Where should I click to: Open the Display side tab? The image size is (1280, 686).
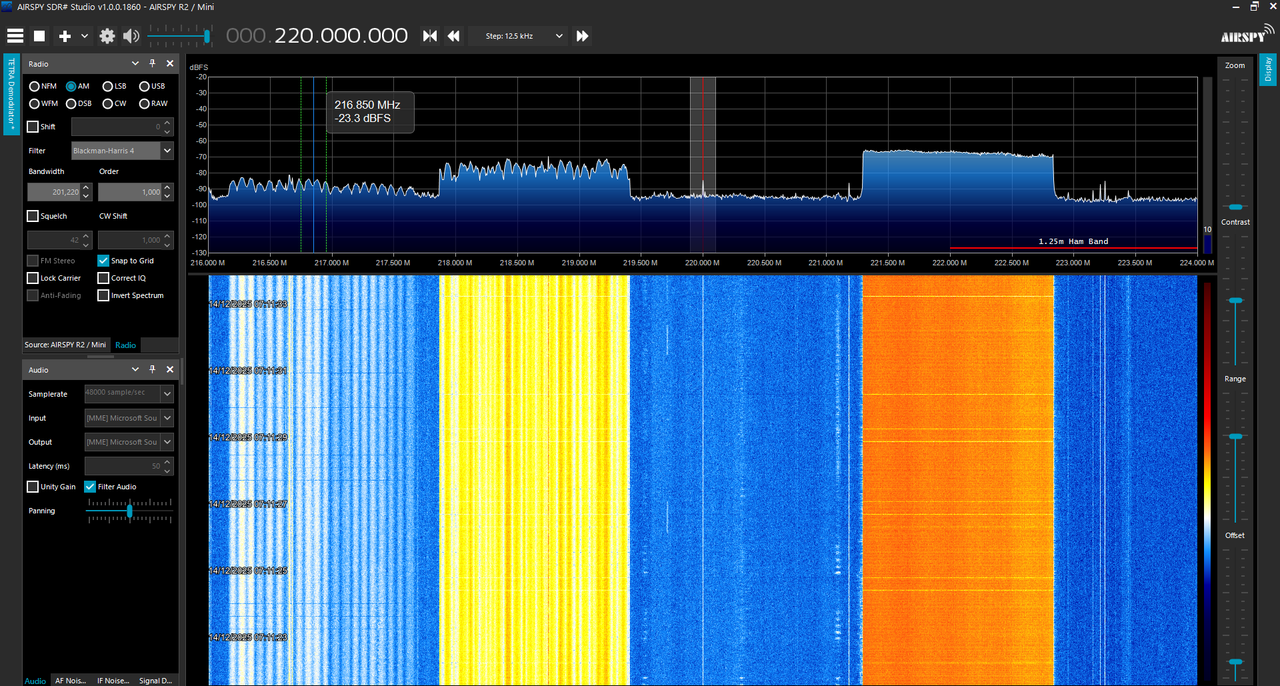[x=1267, y=68]
